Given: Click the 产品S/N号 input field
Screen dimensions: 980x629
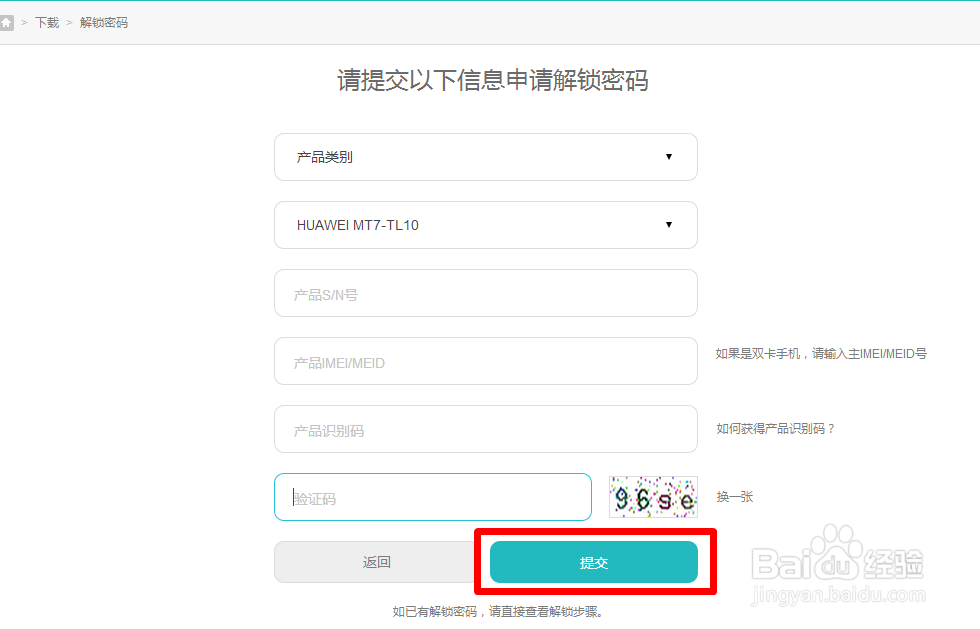Looking at the screenshot, I should [x=485, y=293].
